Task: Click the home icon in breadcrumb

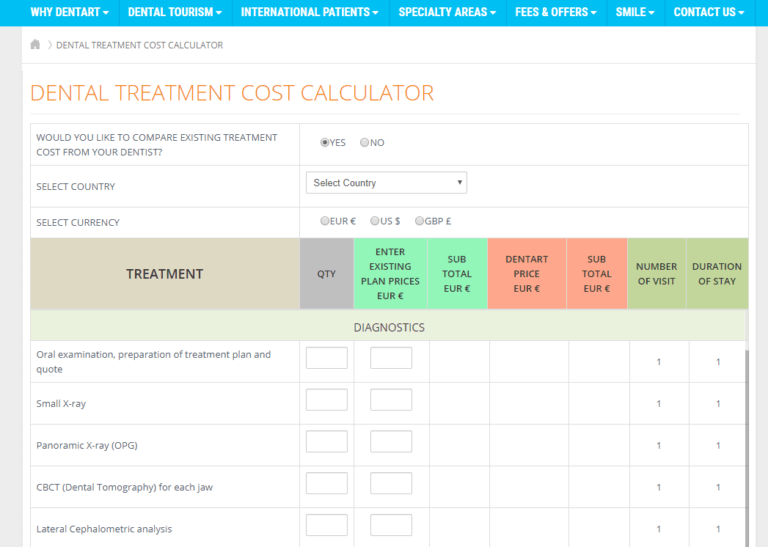Action: pos(36,45)
